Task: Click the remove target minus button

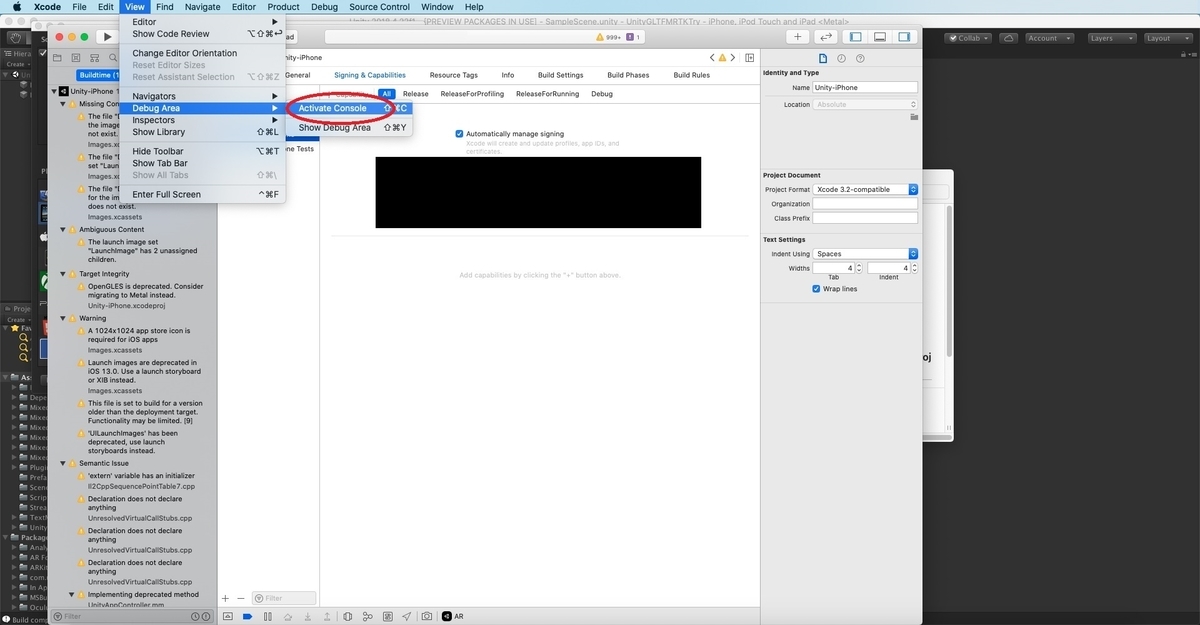Action: click(x=240, y=598)
